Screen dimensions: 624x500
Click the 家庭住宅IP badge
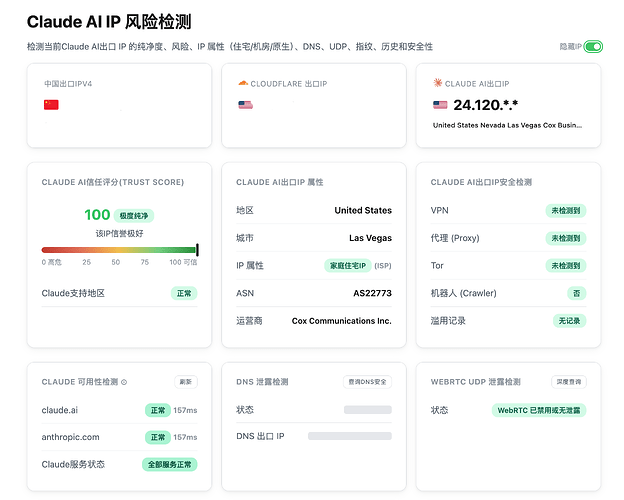pos(348,266)
